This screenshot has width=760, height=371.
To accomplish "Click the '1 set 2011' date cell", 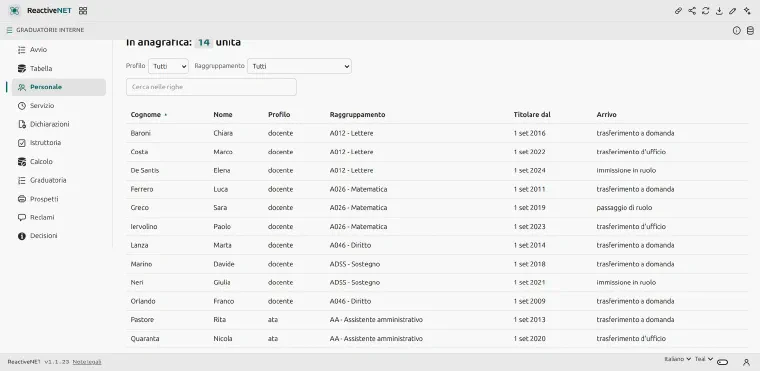I will [529, 189].
